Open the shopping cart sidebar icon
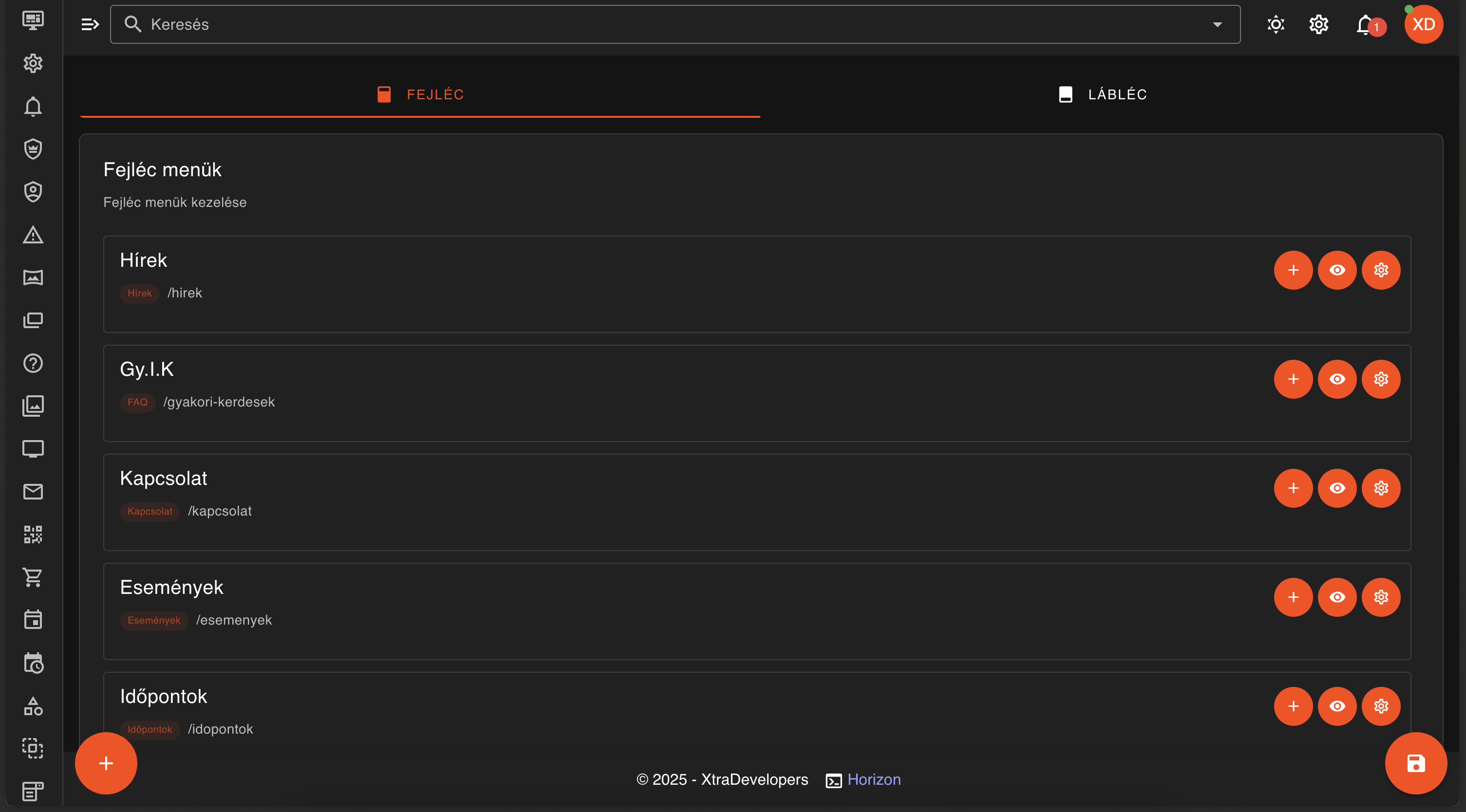 click(33, 577)
